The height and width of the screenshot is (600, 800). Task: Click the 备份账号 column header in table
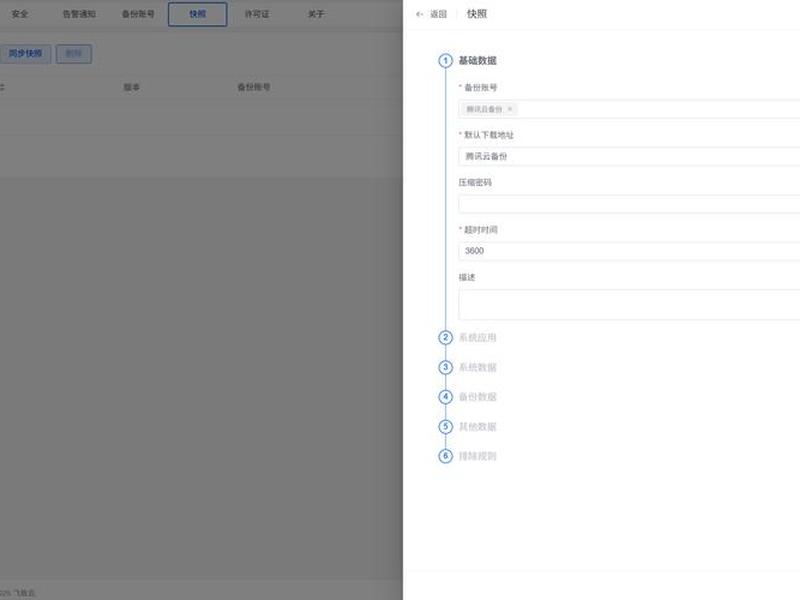[254, 87]
